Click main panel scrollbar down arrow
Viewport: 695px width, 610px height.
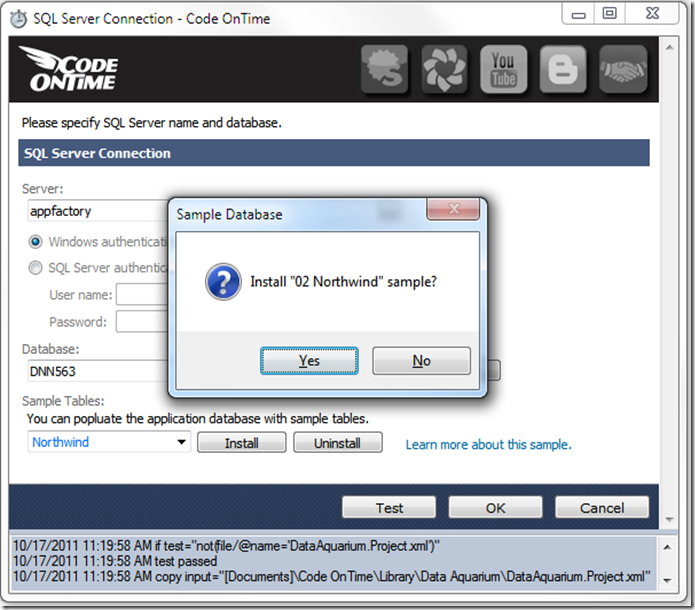(669, 520)
